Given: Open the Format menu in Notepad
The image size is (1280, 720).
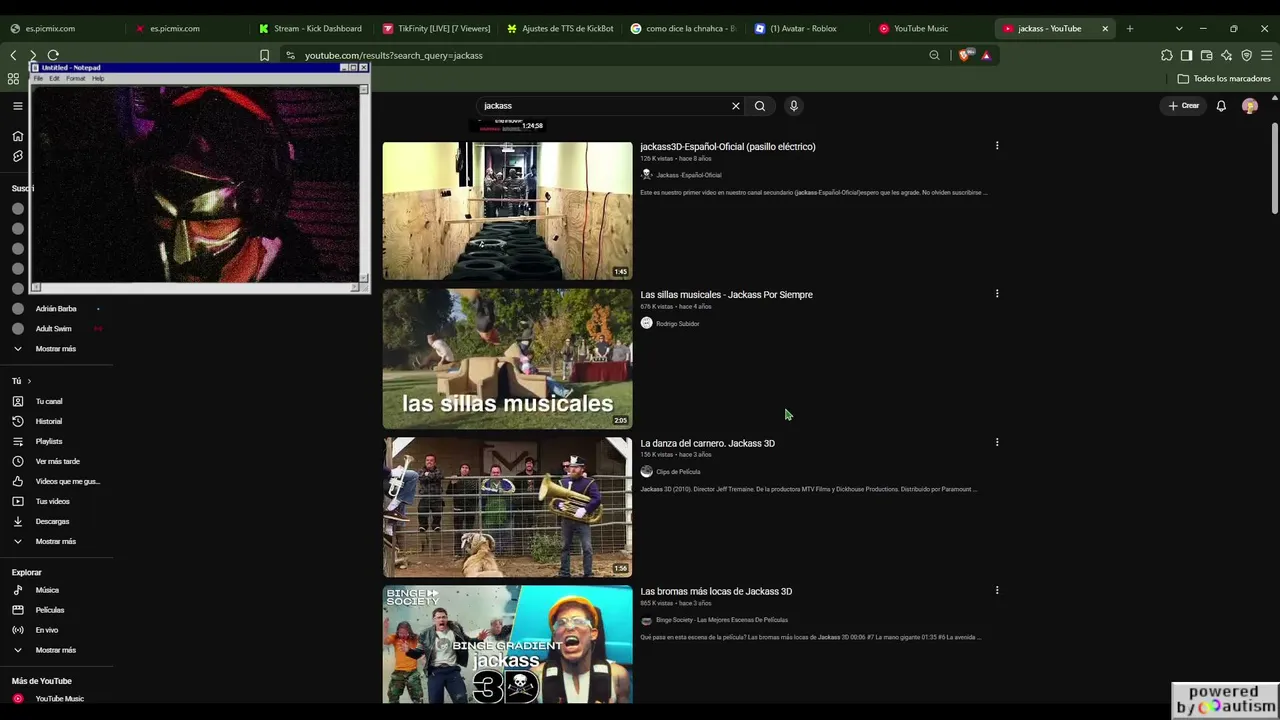Looking at the screenshot, I should point(76,78).
